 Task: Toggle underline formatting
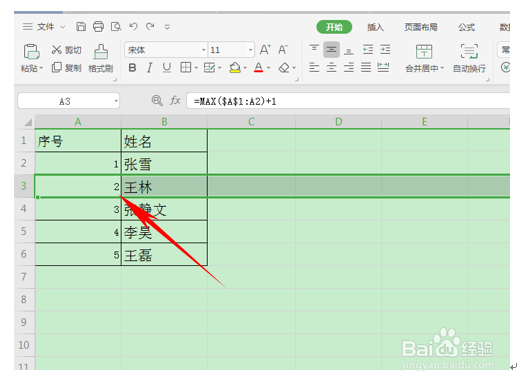click(166, 68)
